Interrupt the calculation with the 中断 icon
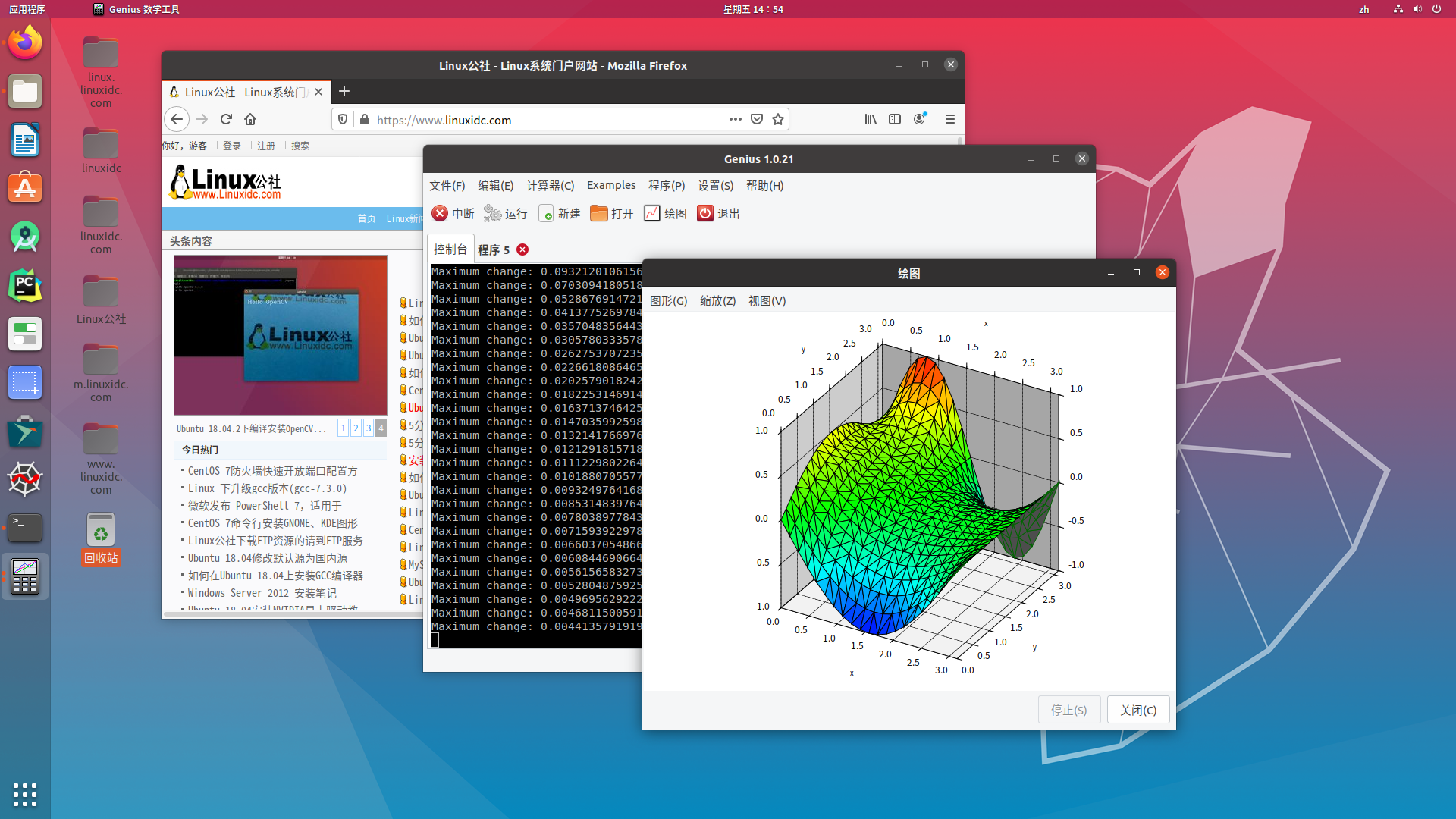 (452, 213)
